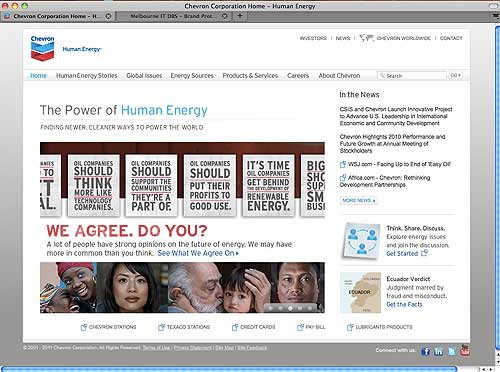
Task: Click the Human Energy tagline beside logo
Action: 82,49
